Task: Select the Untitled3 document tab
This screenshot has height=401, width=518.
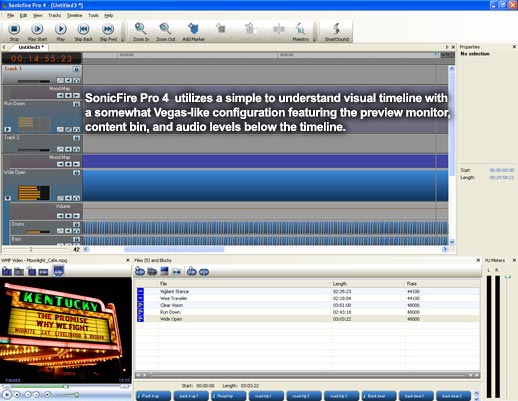Action: (x=31, y=47)
